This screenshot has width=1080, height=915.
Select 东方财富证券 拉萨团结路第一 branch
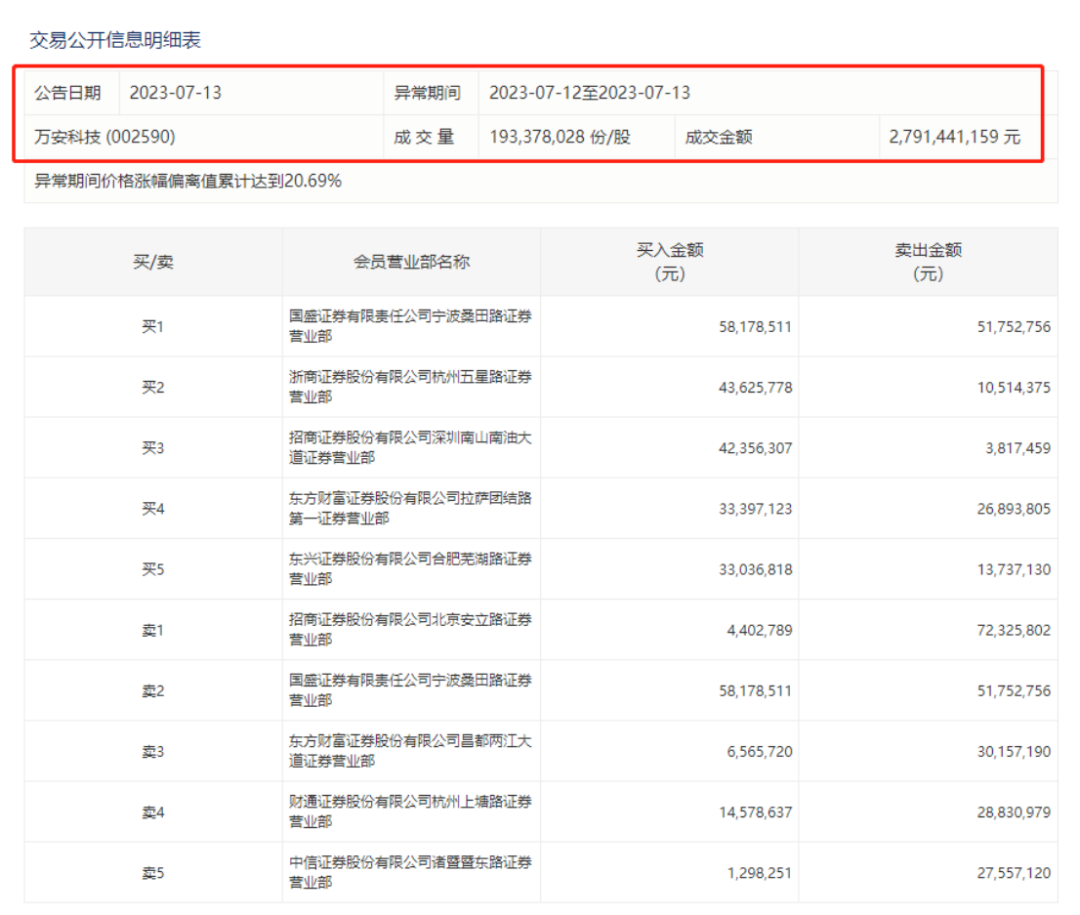410,508
